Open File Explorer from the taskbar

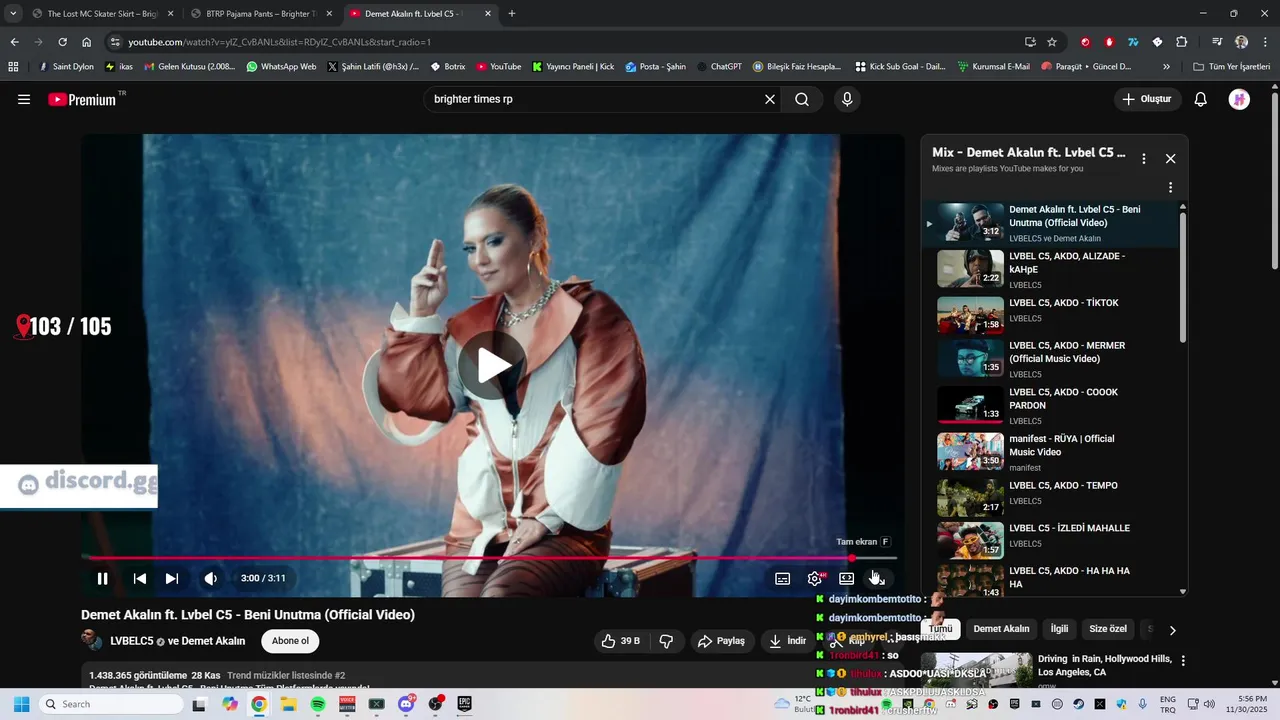288,704
